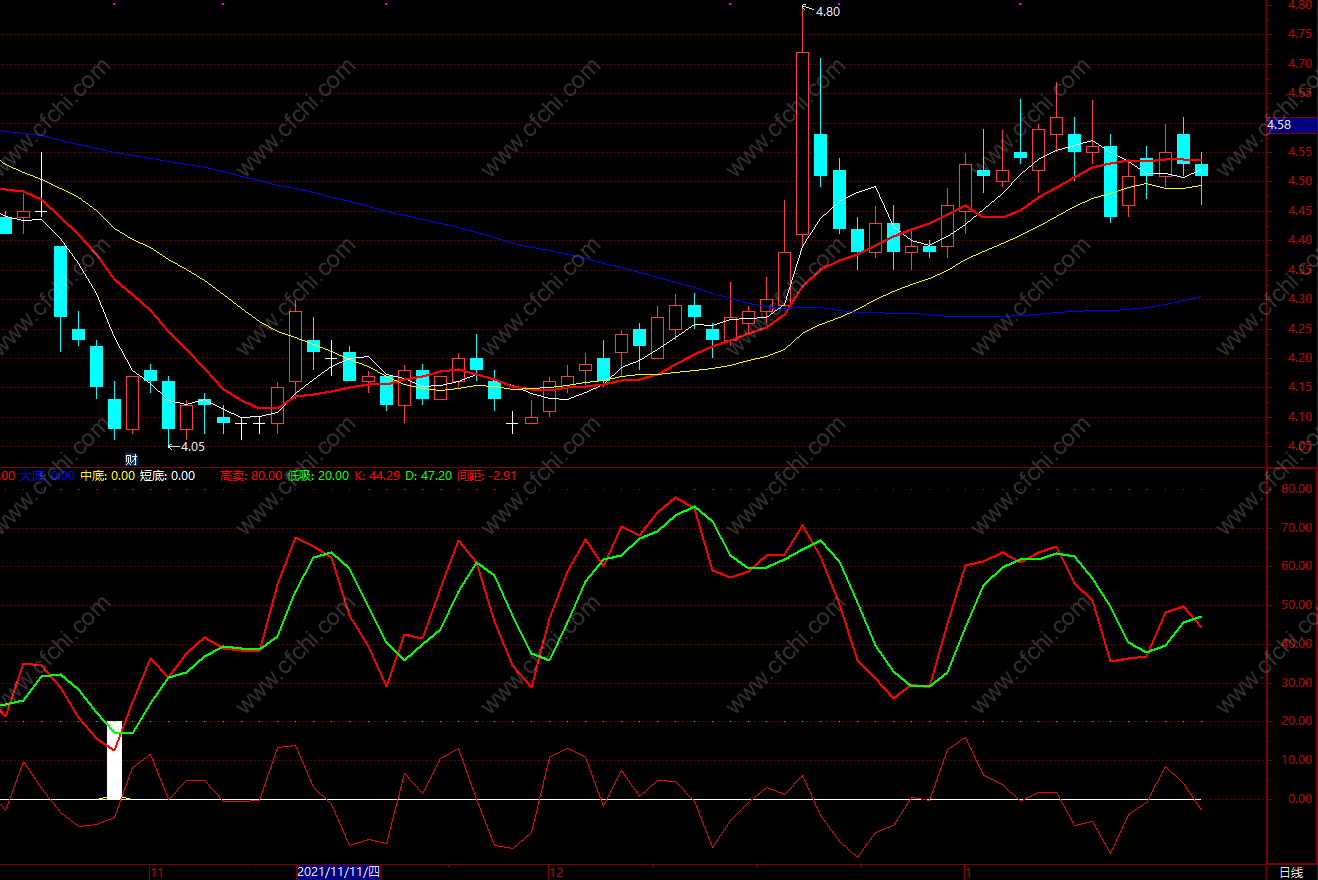Screen dimensions: 1318x880
Task: Click the 0.00 tick on the indicator axis
Action: click(1300, 799)
